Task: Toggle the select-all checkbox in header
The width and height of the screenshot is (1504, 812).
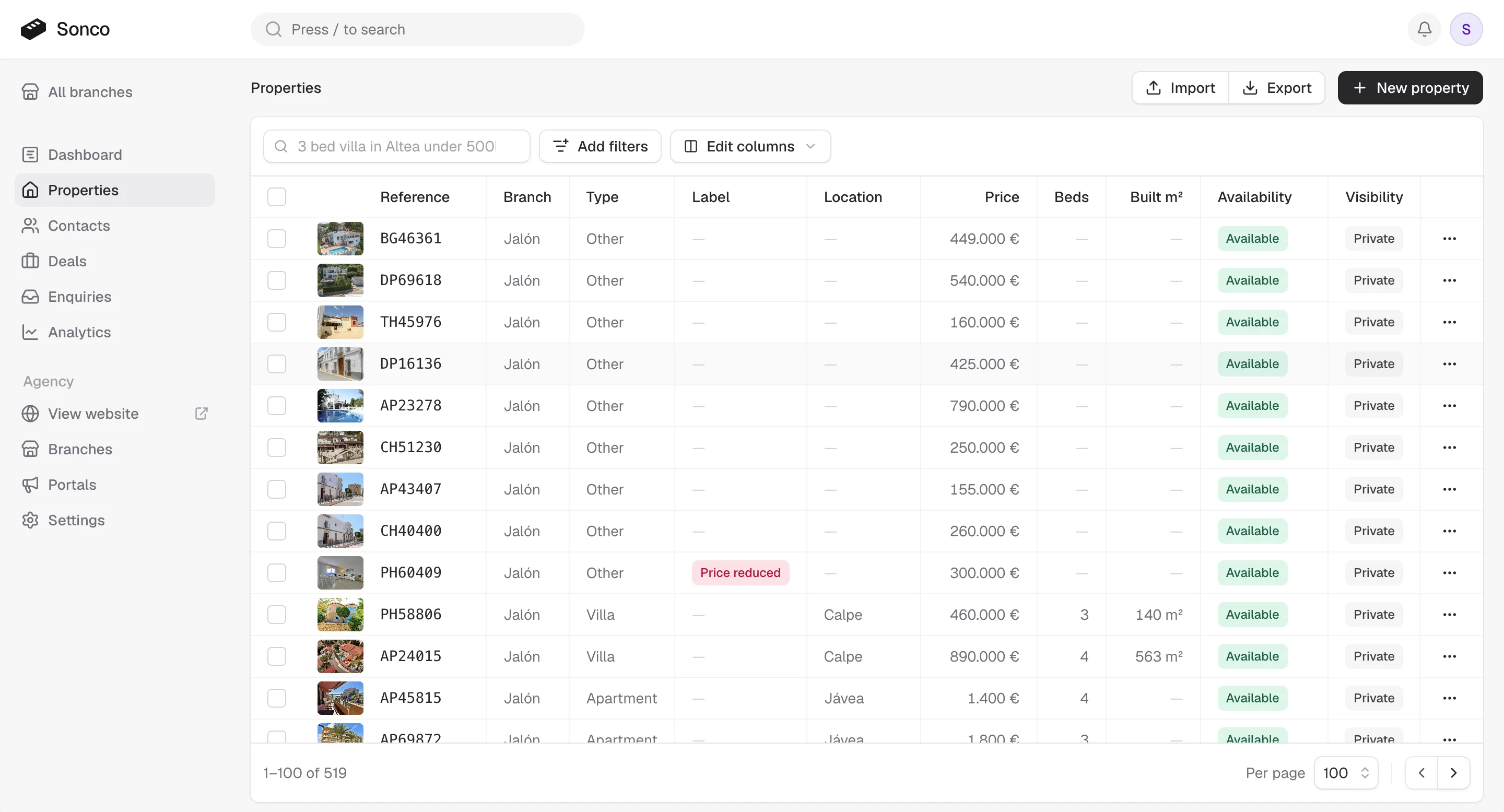Action: click(277, 197)
